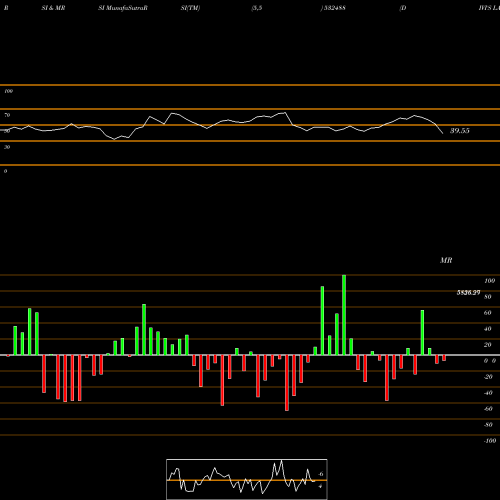Click the deepest red MR histogram bar
The width and height of the screenshot is (500, 500).
pos(287,383)
